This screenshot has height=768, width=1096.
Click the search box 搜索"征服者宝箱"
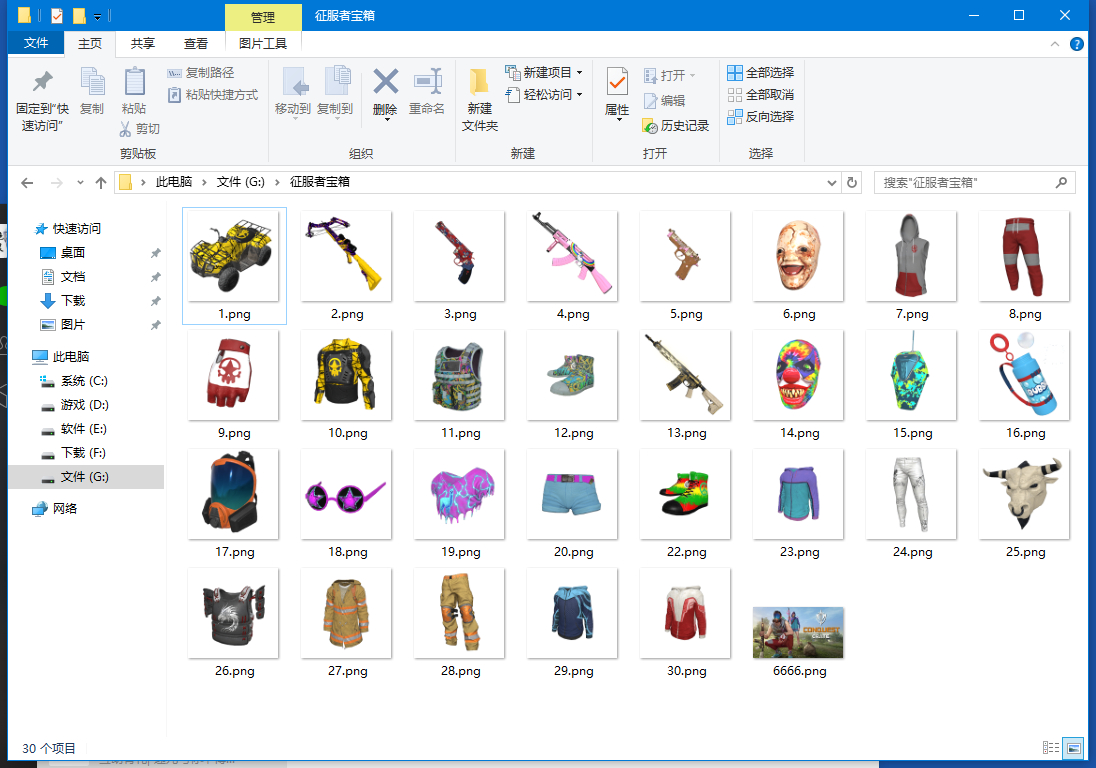point(975,182)
